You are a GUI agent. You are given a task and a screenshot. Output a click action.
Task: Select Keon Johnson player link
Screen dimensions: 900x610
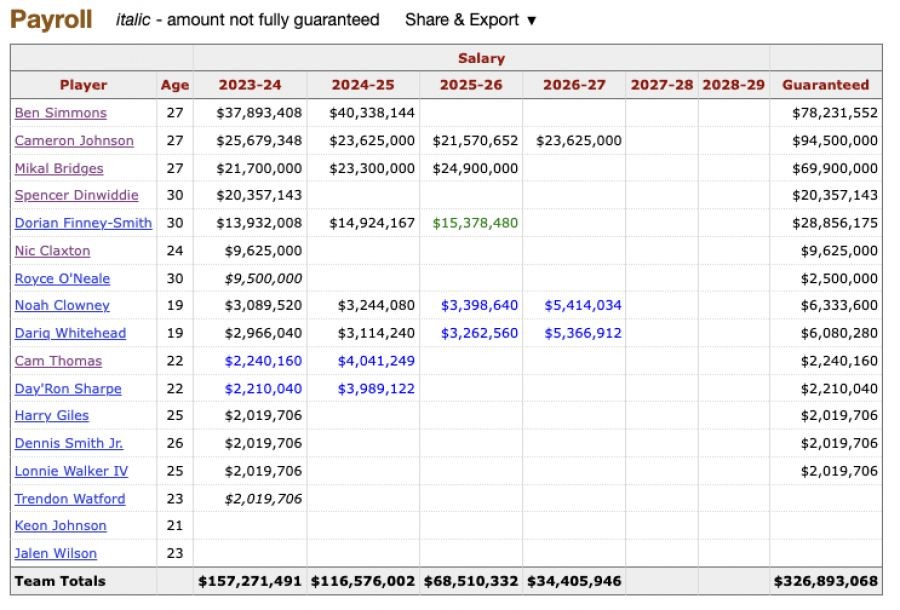pos(60,526)
